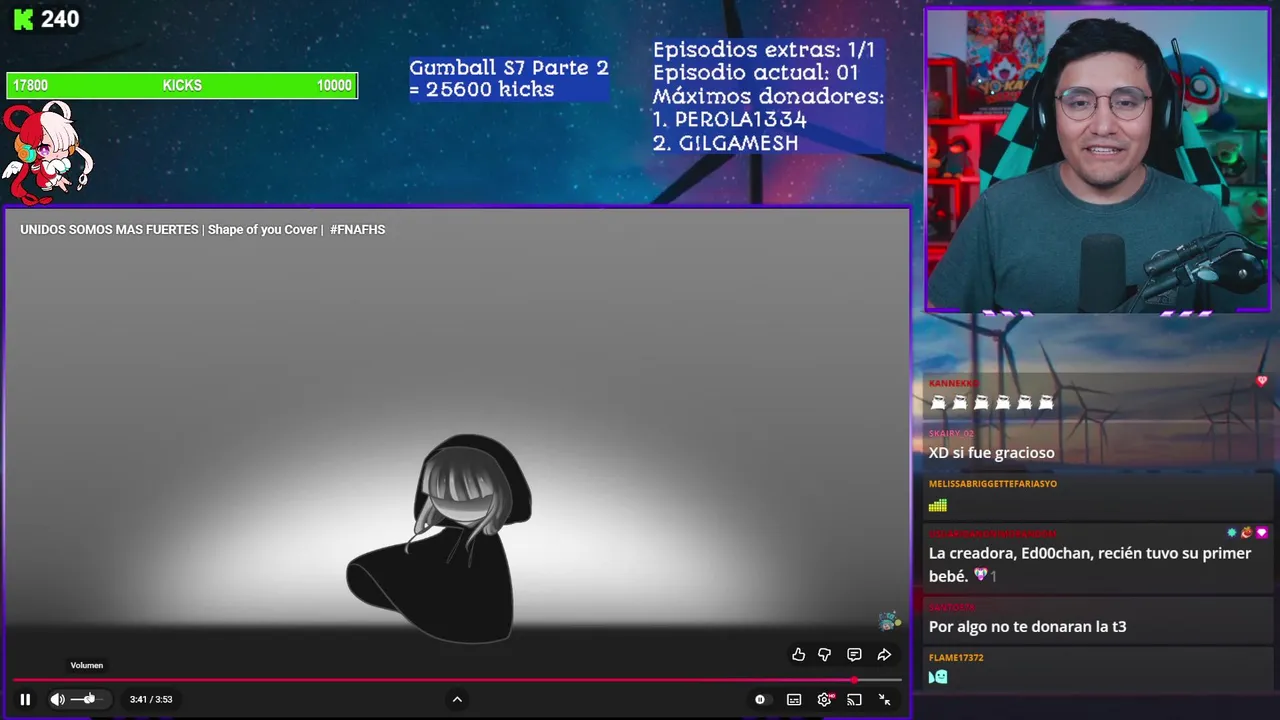The image size is (1280, 720).
Task: Open the video comments icon
Action: click(x=854, y=655)
